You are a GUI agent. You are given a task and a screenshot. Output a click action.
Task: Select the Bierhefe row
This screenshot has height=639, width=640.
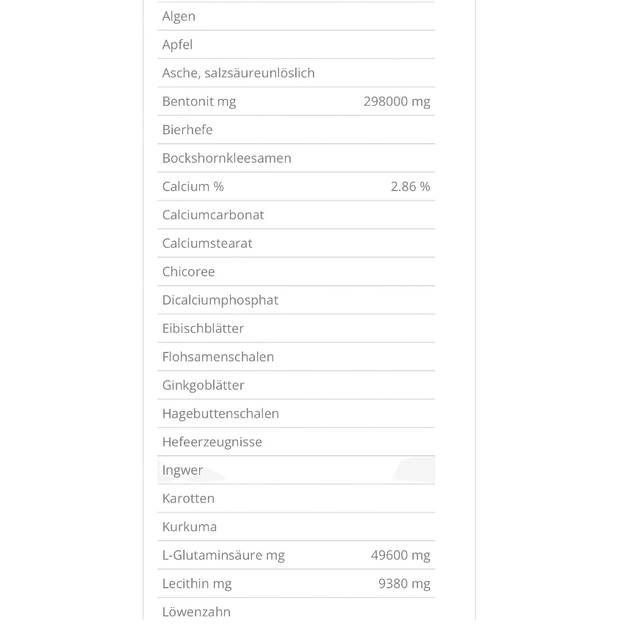click(x=188, y=130)
